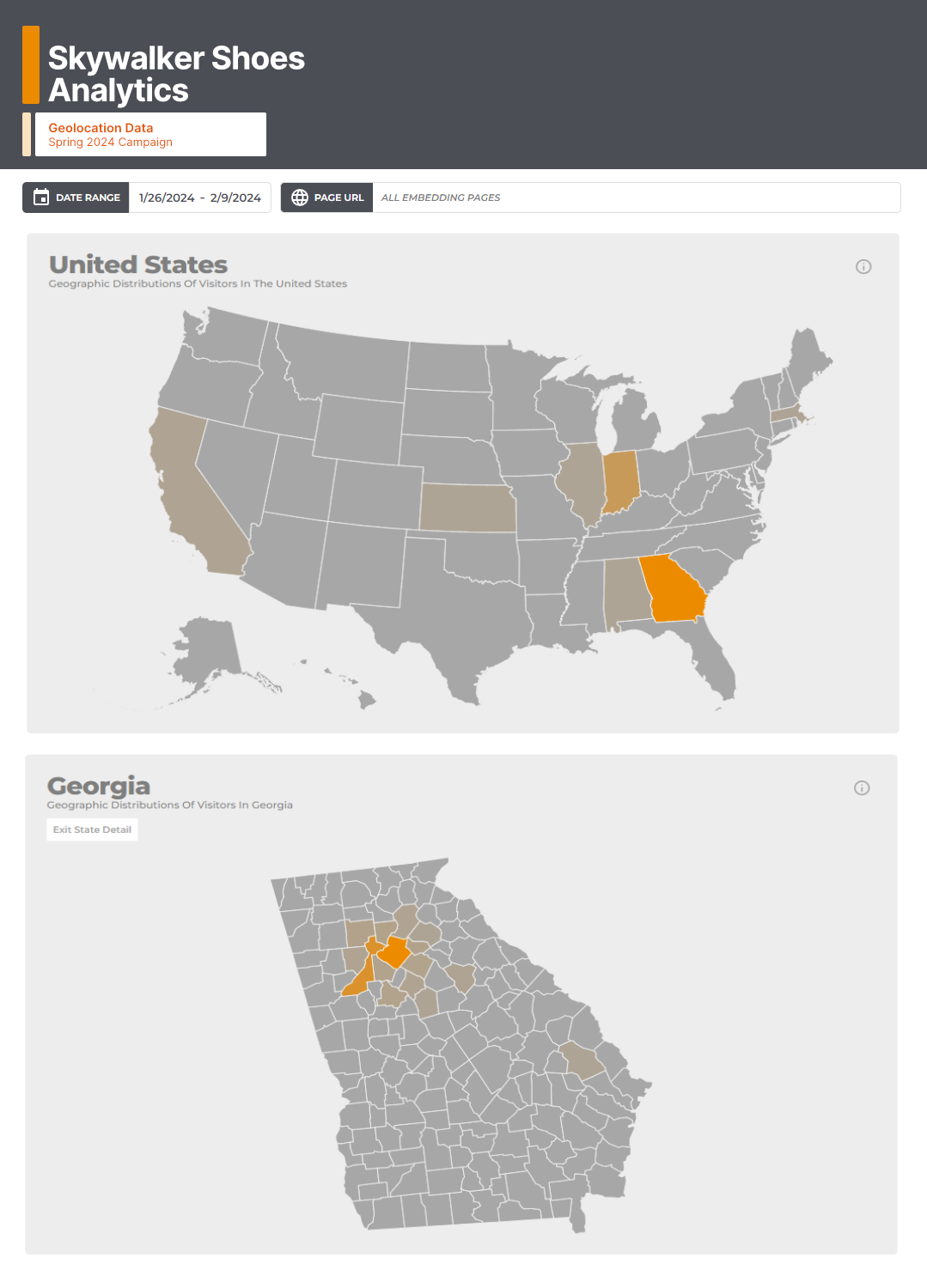Image resolution: width=927 pixels, height=1288 pixels.
Task: Select Massachusetts on the US map
Action: [786, 415]
